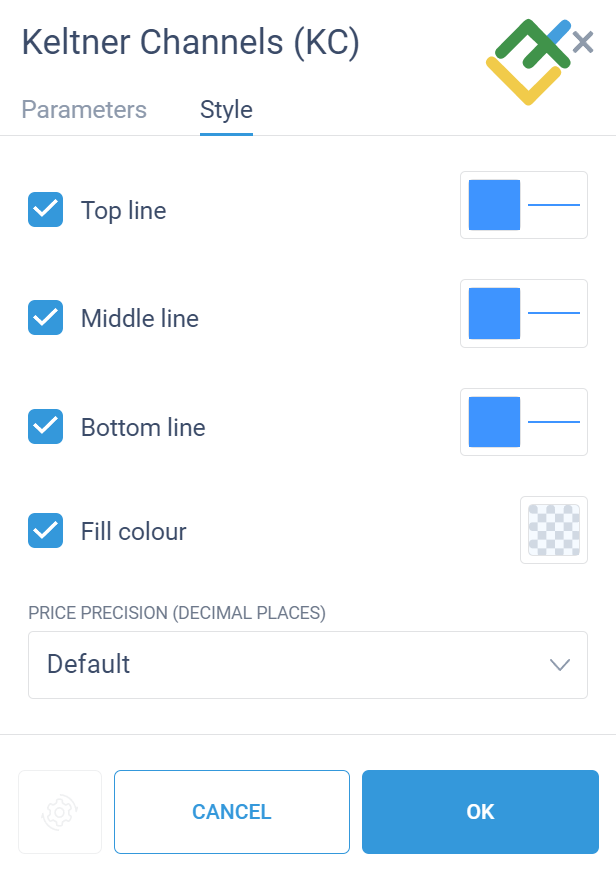
Task: Open the defaults gear settings icon
Action: [x=60, y=812]
